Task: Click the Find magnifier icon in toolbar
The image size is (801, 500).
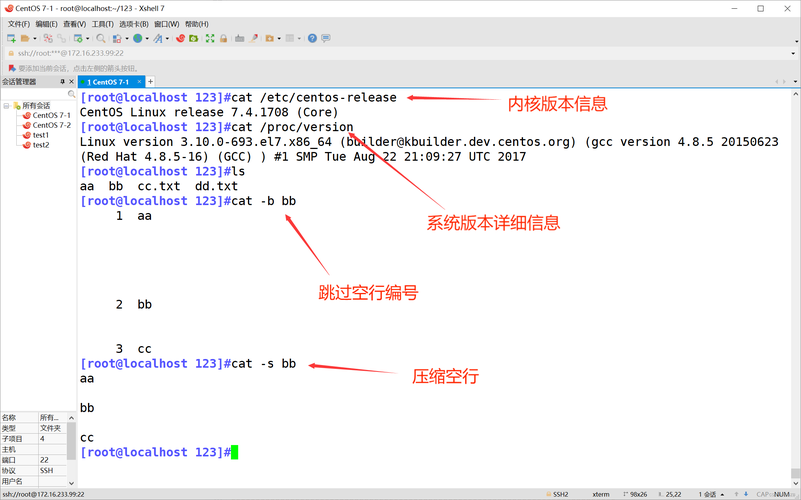Action: coord(101,38)
